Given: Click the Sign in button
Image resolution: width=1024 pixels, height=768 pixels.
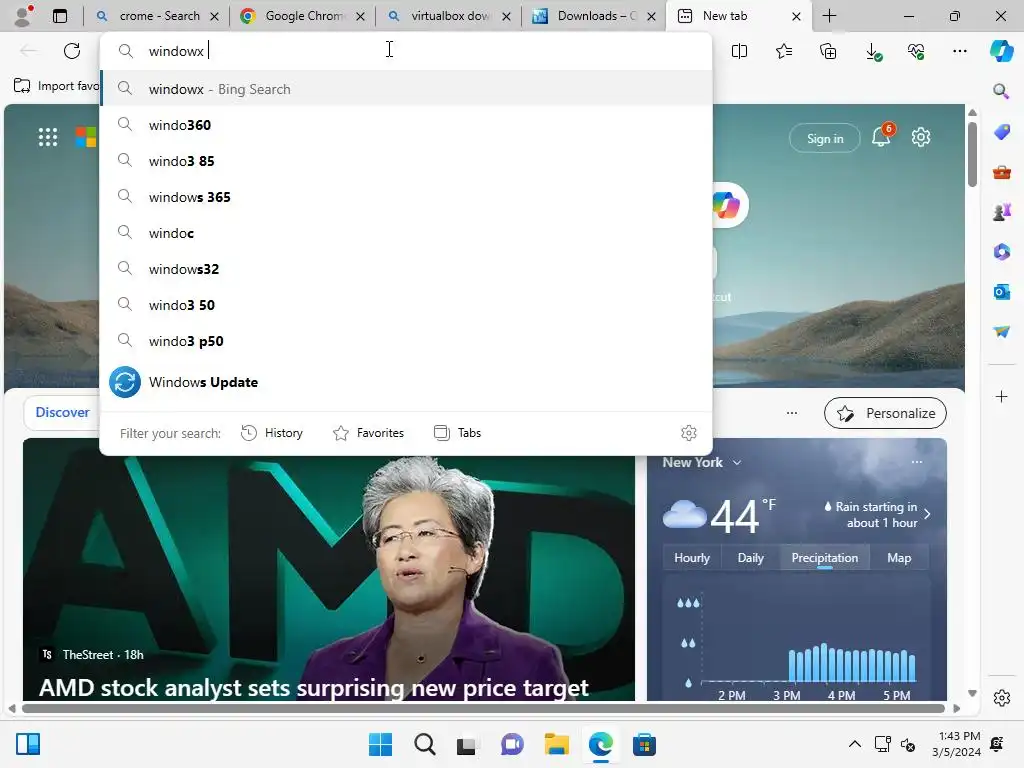Looking at the screenshot, I should pos(825,138).
